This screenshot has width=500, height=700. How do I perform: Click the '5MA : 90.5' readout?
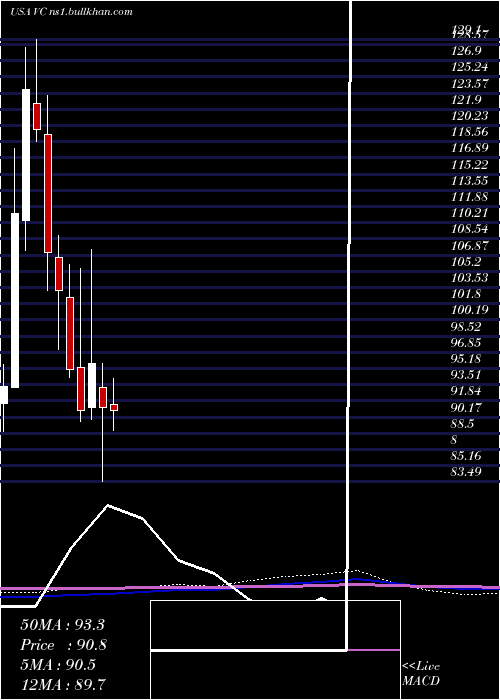(58, 665)
